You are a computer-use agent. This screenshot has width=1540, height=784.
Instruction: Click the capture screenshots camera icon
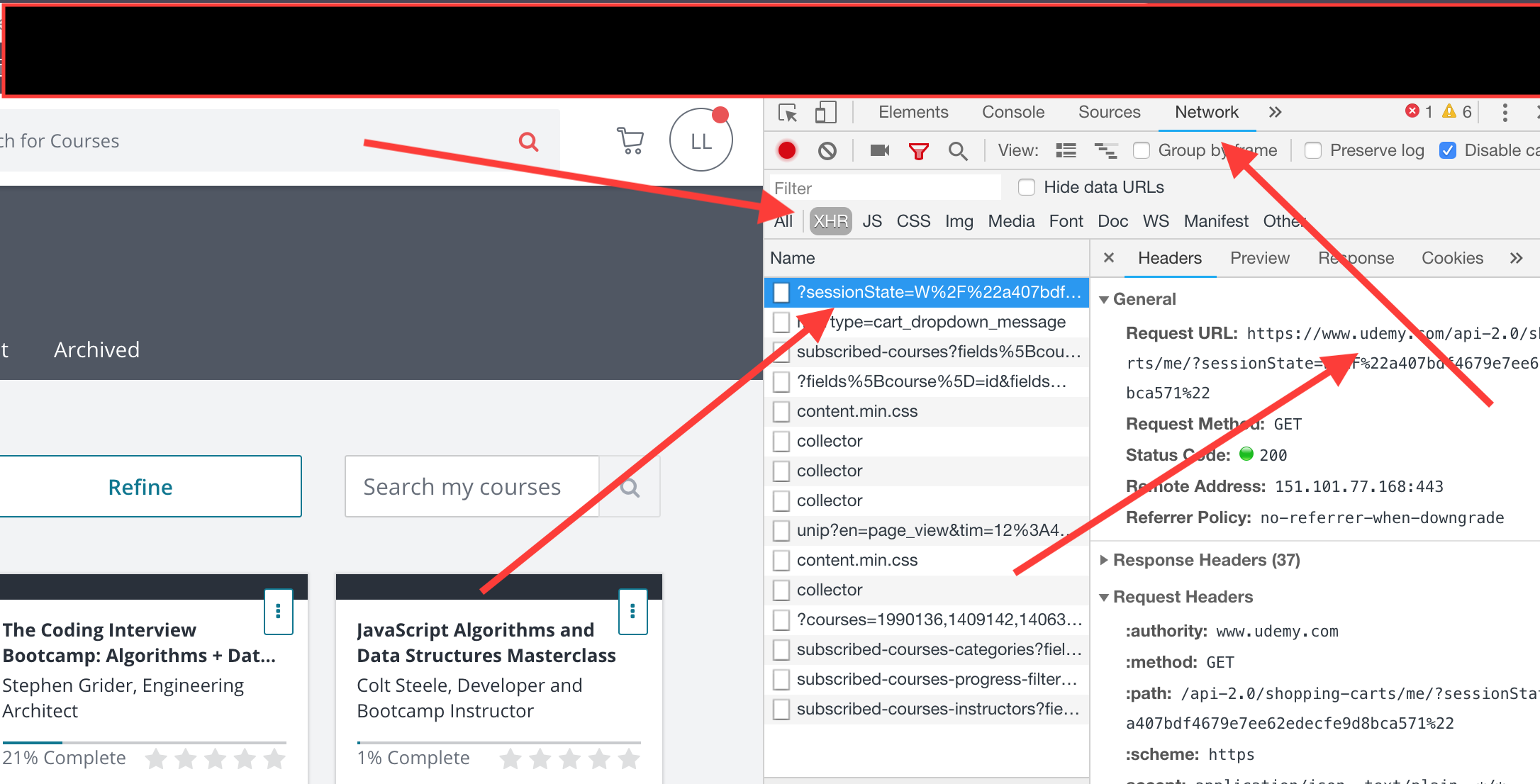point(880,150)
